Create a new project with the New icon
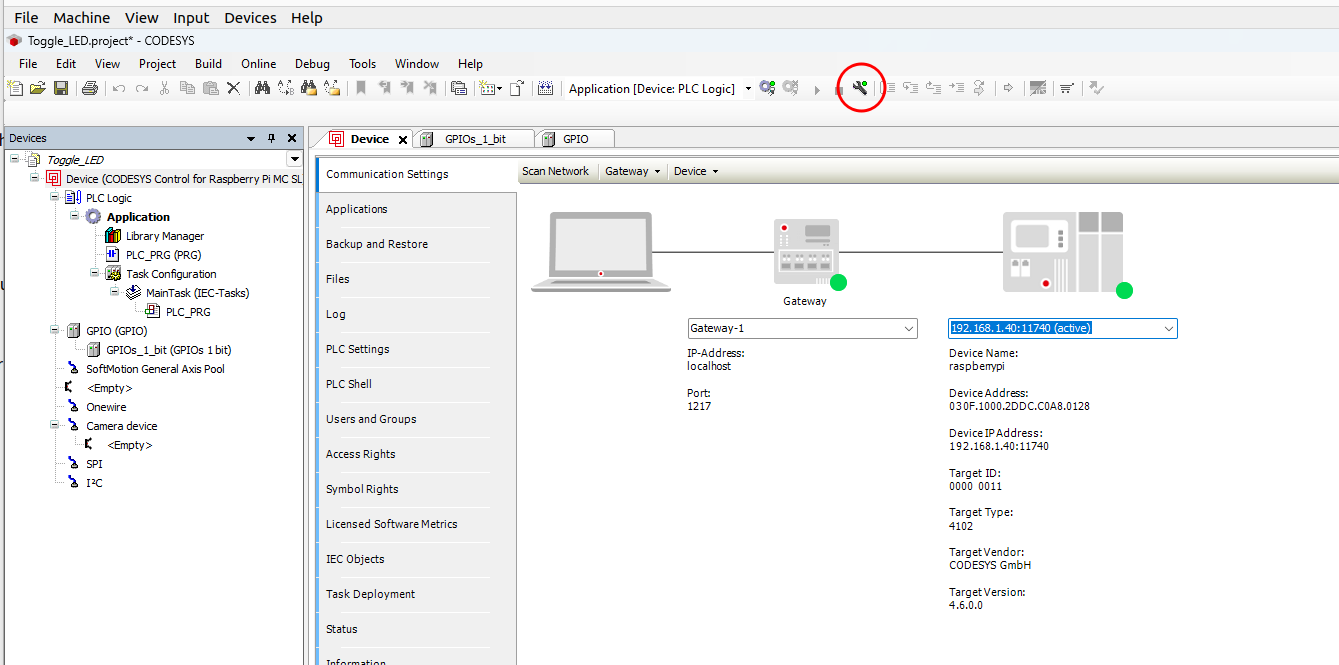Viewport: 1339px width, 665px height. (15, 88)
